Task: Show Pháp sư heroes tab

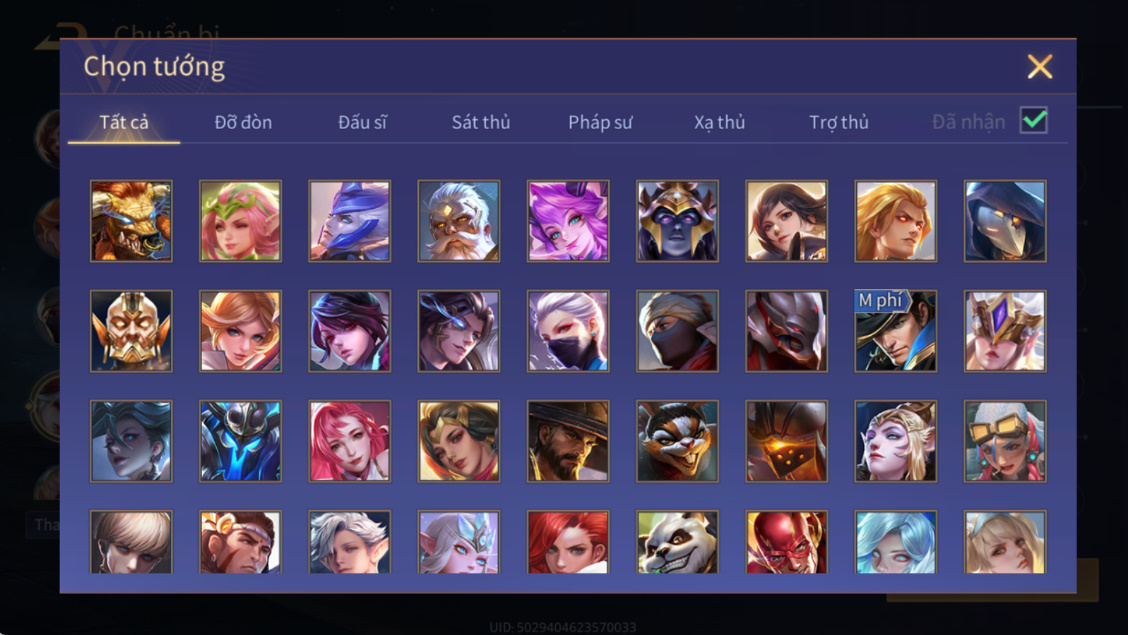Action: 600,122
